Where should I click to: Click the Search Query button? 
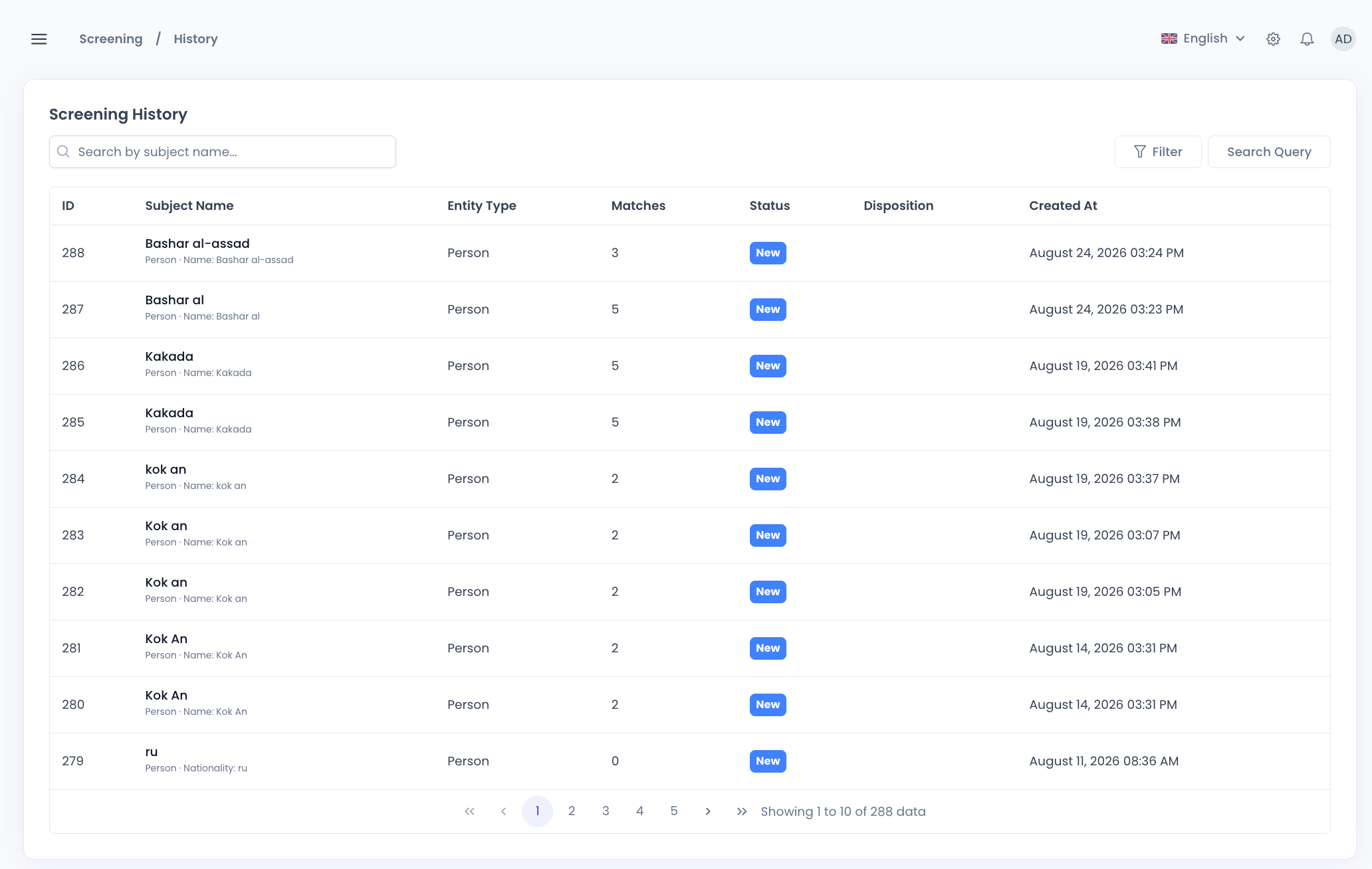click(1269, 151)
